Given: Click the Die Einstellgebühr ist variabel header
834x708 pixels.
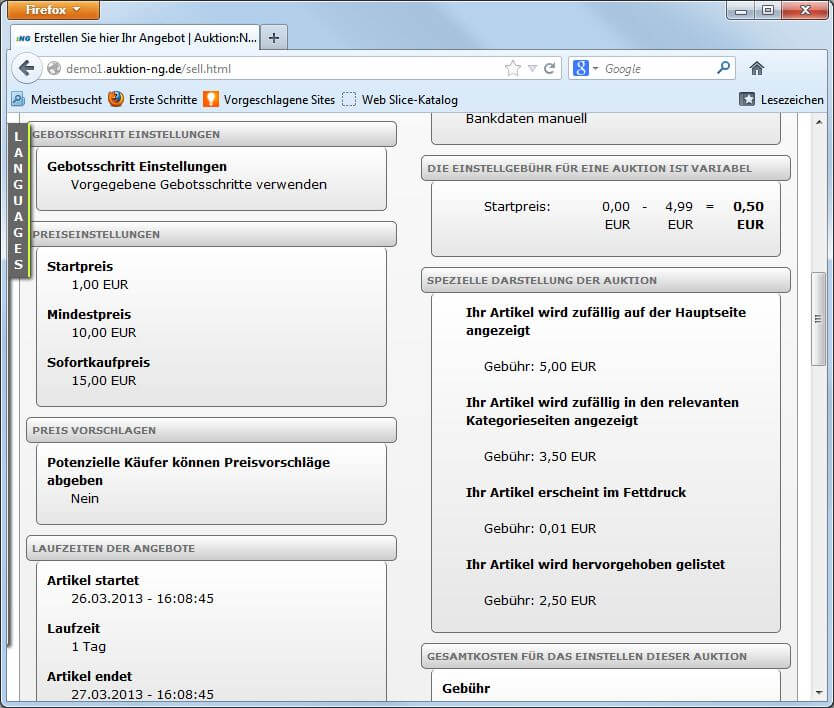Looking at the screenshot, I should [x=605, y=168].
